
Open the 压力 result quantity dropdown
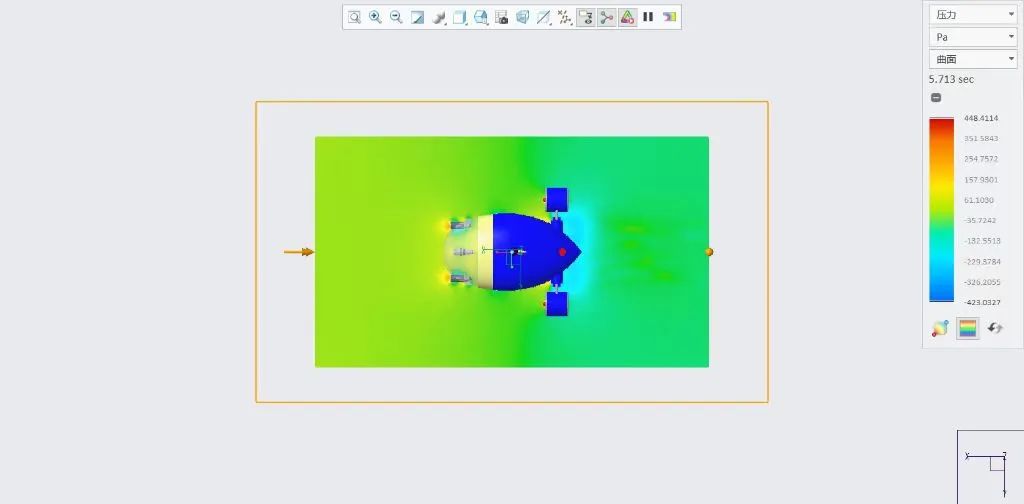click(972, 14)
